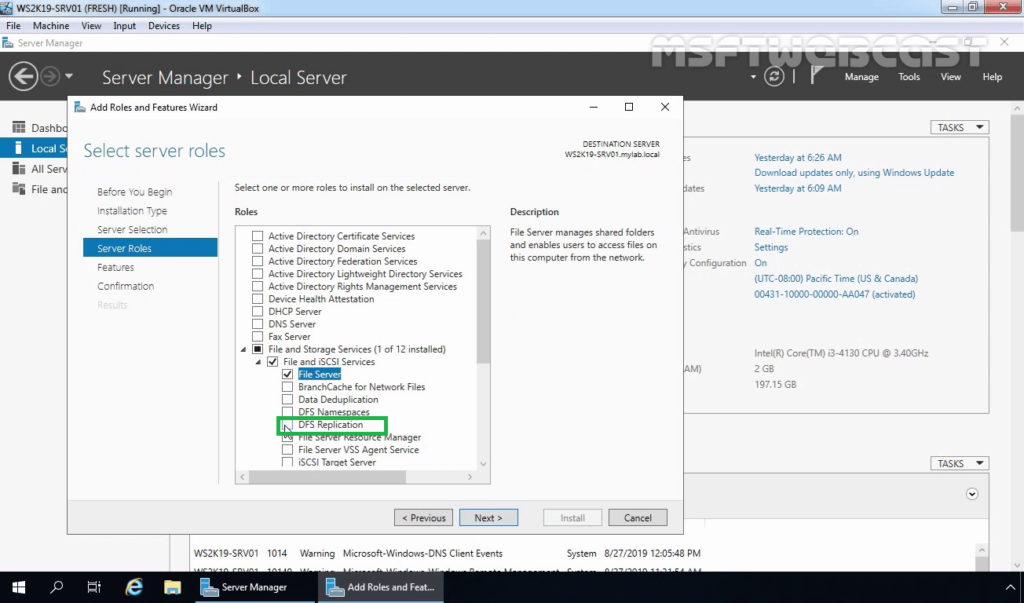1024x603 pixels.
Task: Open navigation history dropdown arrow
Action: point(69,76)
